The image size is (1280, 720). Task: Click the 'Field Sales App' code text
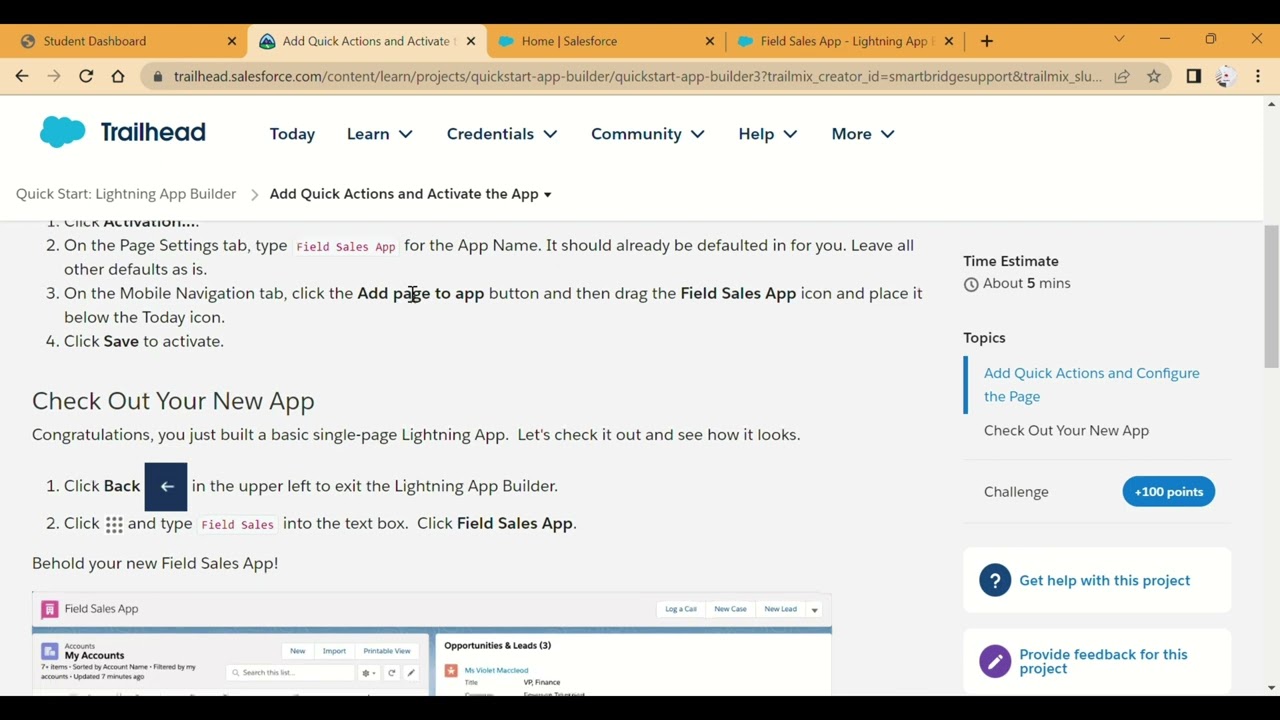[x=346, y=247]
